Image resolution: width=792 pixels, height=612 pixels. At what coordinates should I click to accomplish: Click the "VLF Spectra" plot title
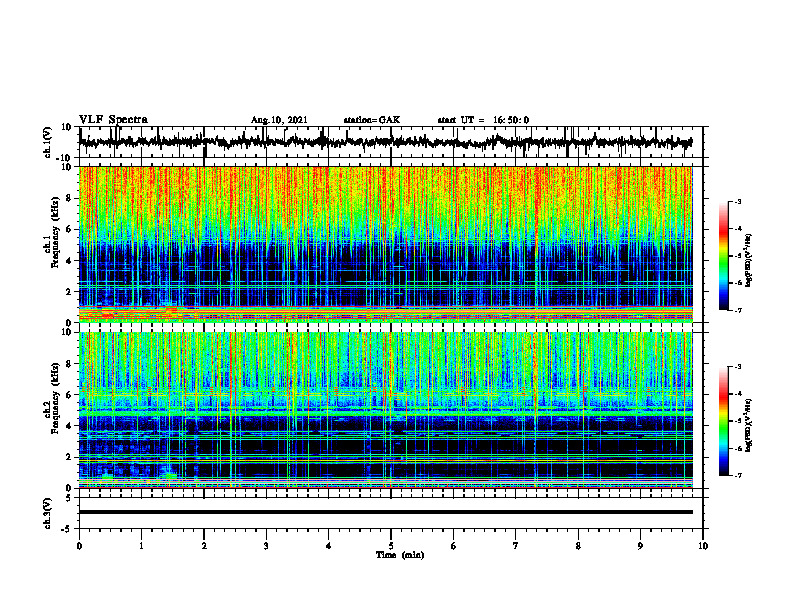pos(113,120)
